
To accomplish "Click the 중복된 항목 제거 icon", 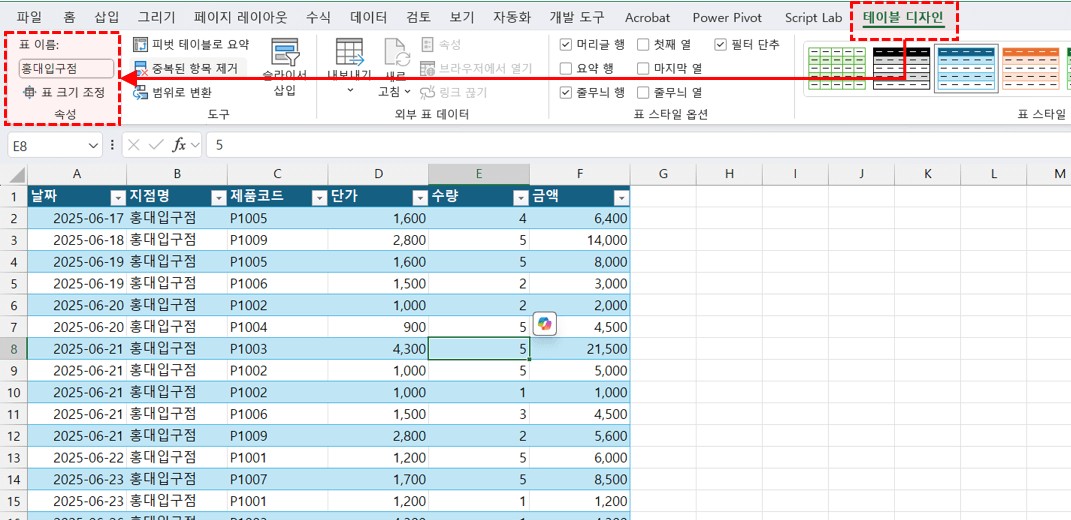I will point(141,69).
